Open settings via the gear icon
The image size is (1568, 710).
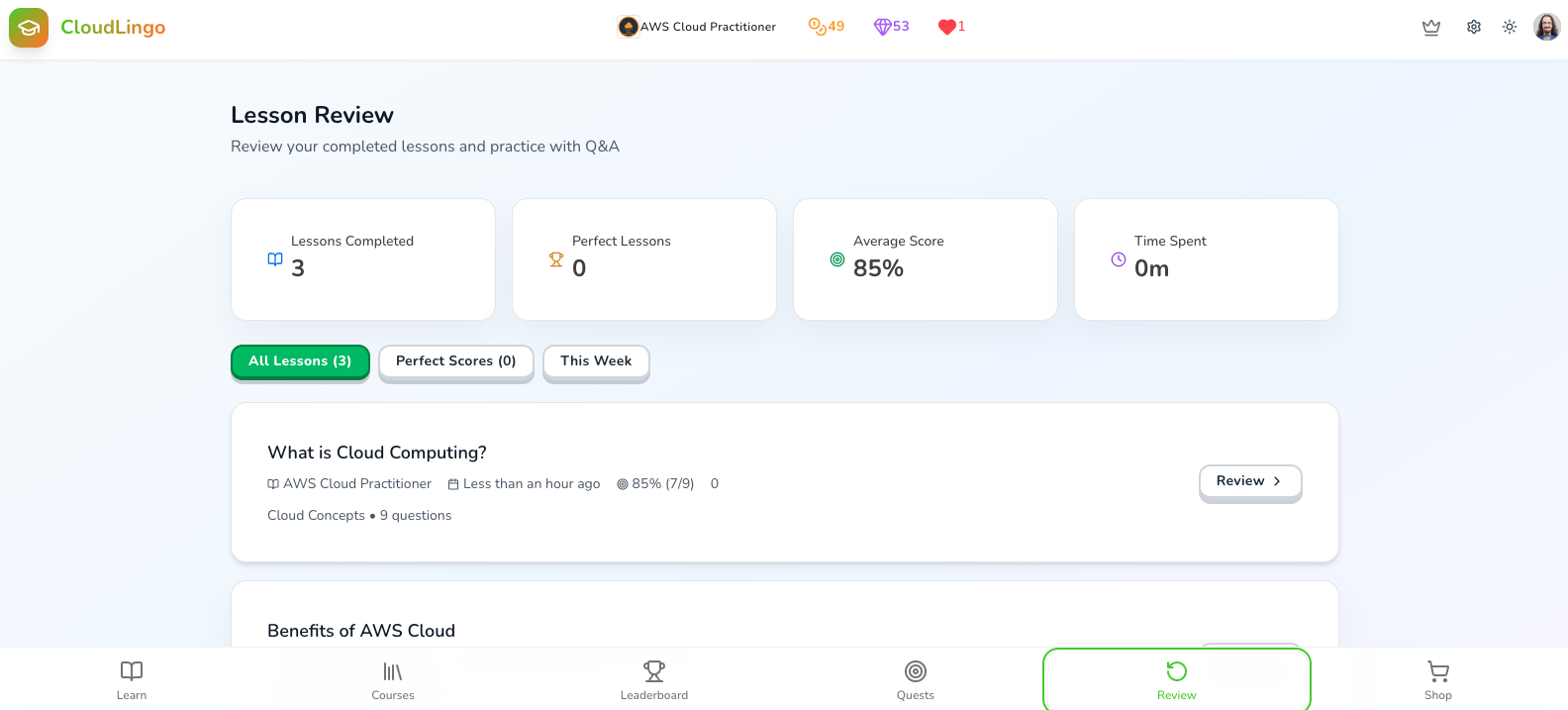[1474, 28]
